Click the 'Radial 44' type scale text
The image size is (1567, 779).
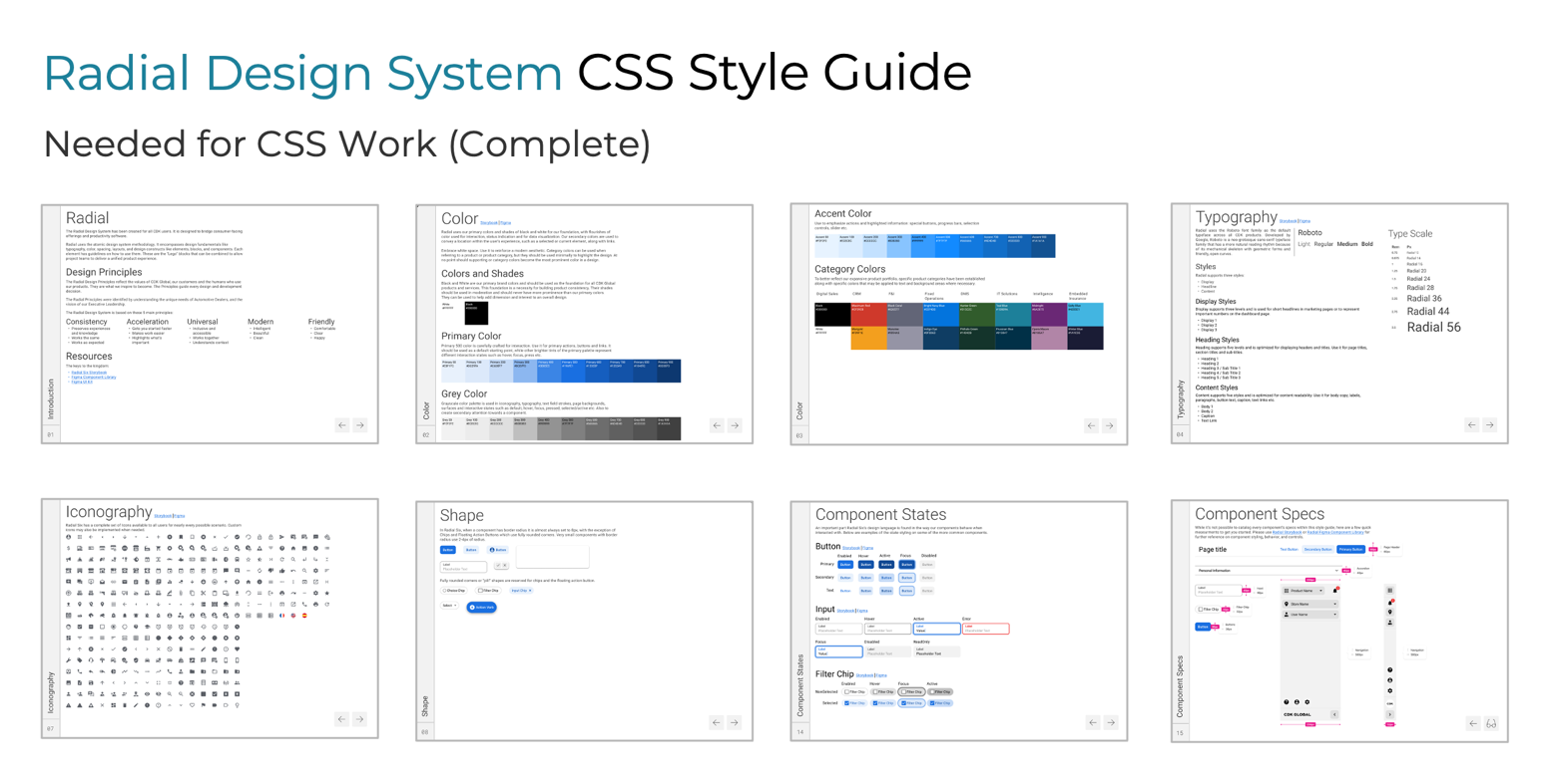click(x=1428, y=312)
